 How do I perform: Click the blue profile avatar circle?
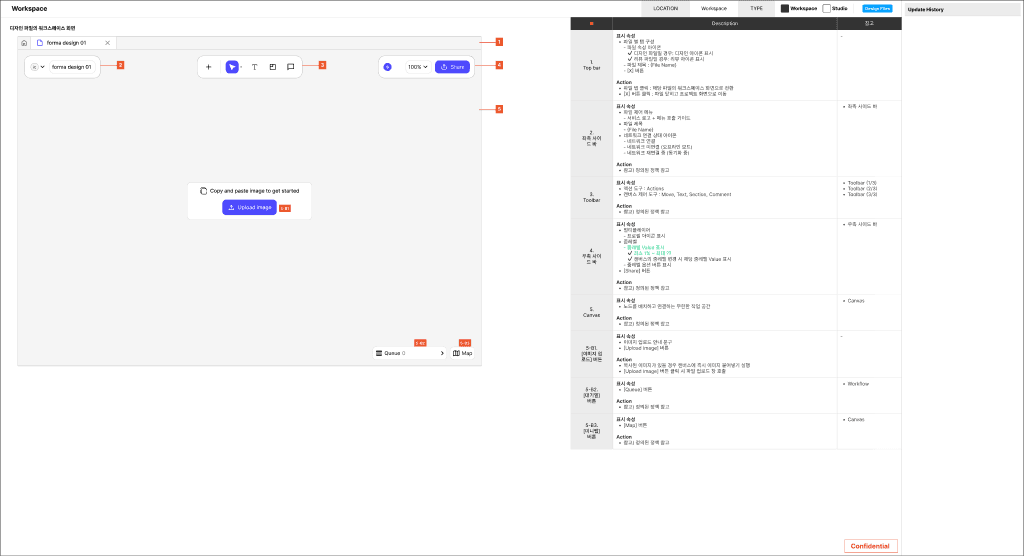click(387, 67)
